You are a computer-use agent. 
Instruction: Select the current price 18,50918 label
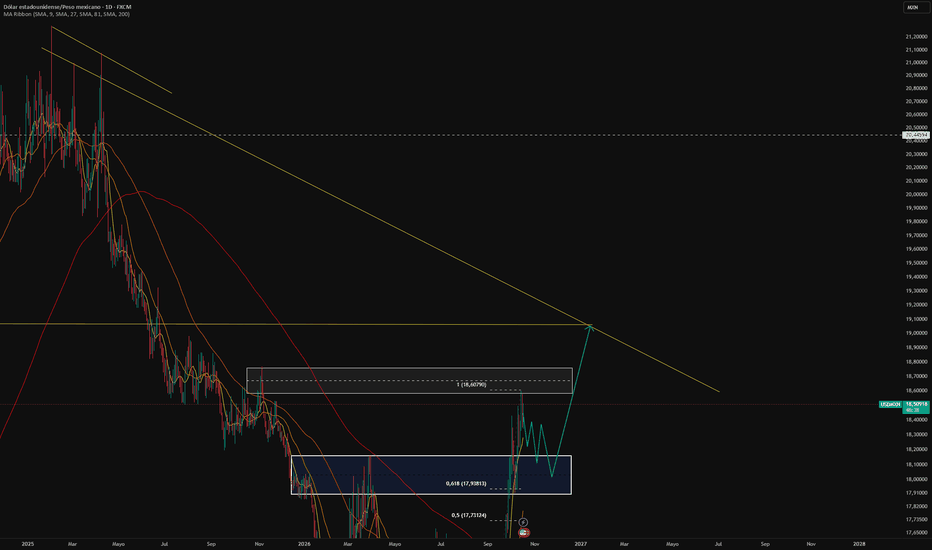tap(916, 407)
